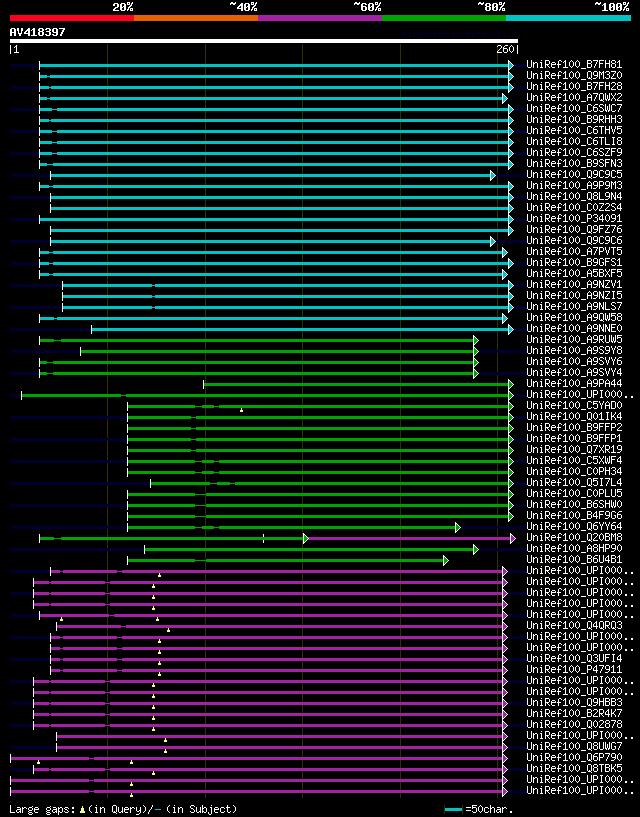Screen dimensions: 640x817
Task: Pick the UniRef100_C0PLU5 label
Action: click(574, 493)
